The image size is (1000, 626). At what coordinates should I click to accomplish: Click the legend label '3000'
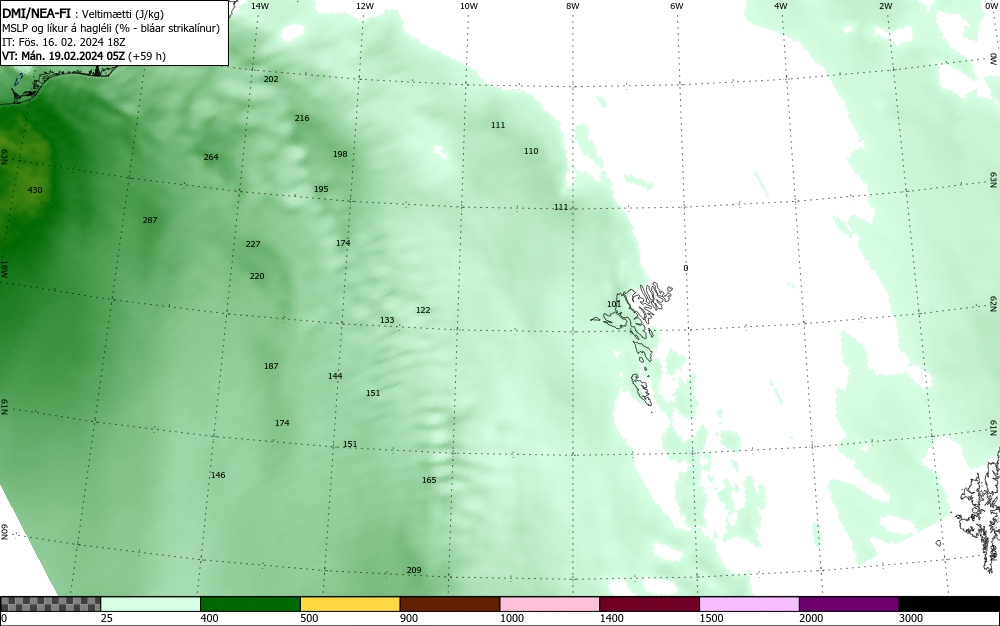tap(911, 618)
